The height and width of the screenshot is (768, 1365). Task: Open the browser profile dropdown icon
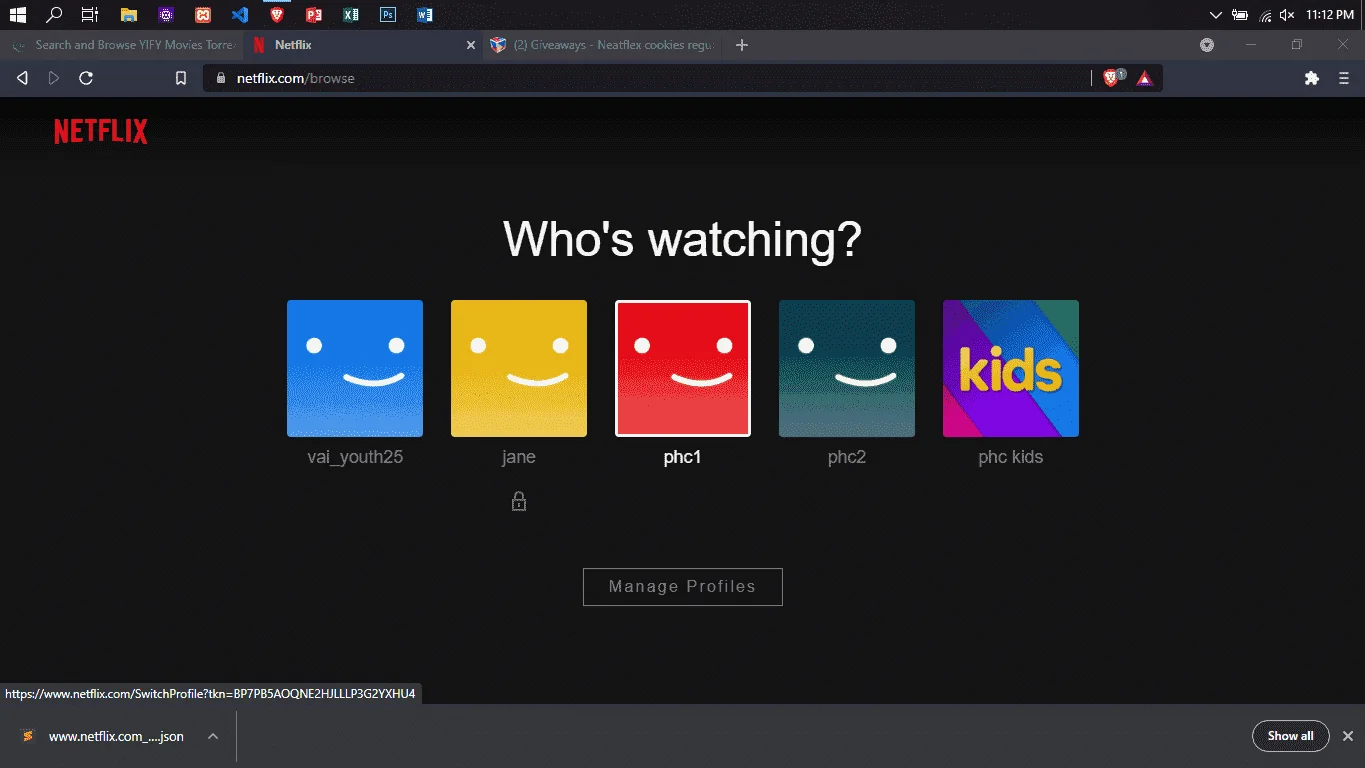(x=1207, y=45)
